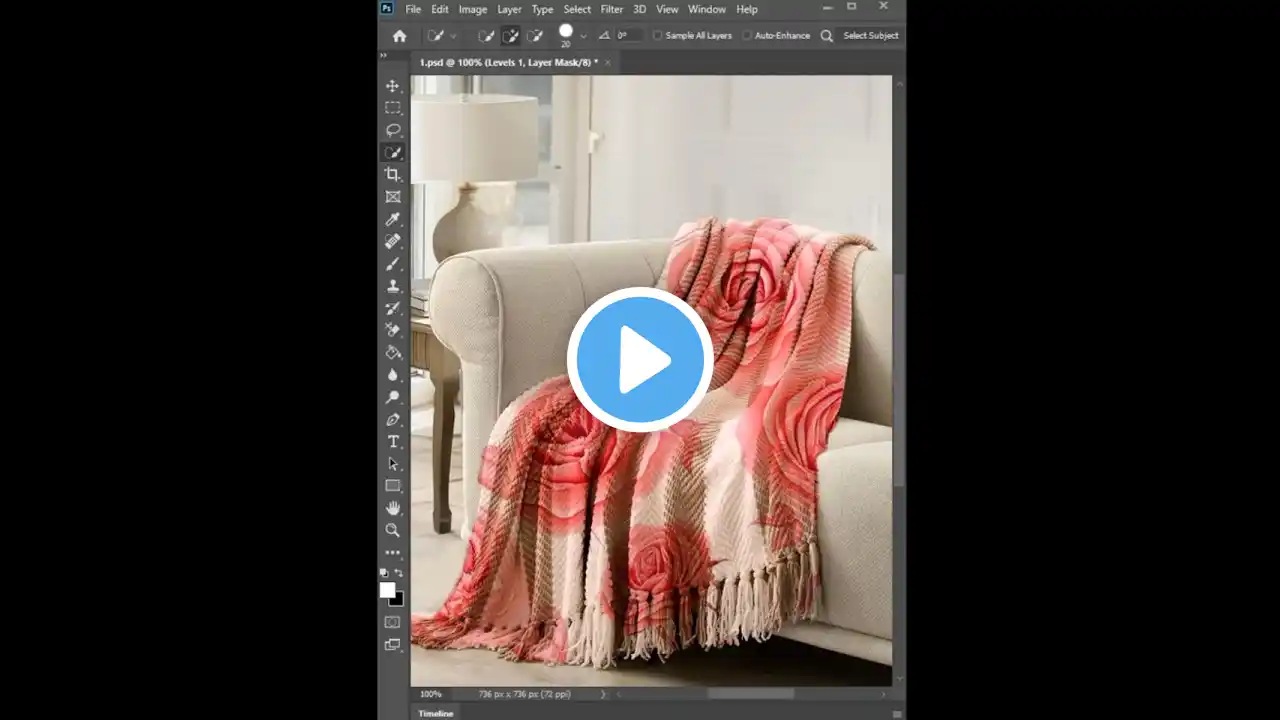Enable Sample All Layers checkbox
1280x720 pixels.
657,36
